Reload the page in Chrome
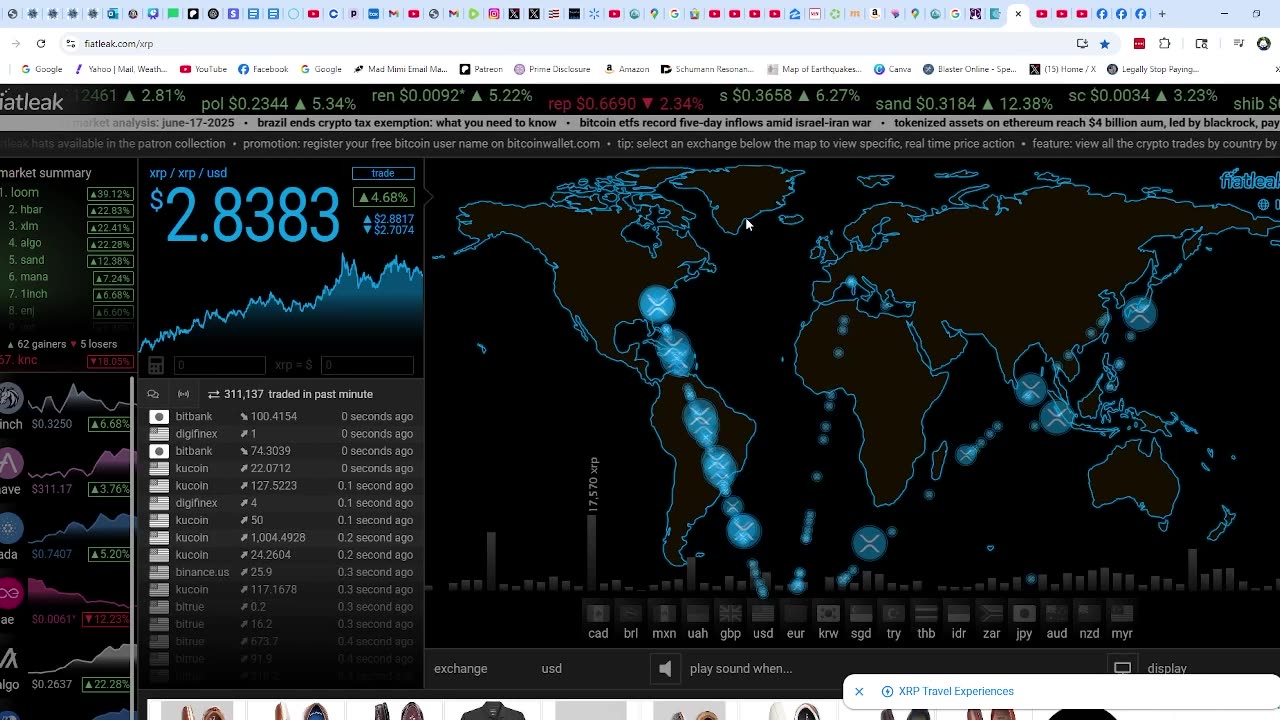Image resolution: width=1280 pixels, height=720 pixels. tap(41, 44)
